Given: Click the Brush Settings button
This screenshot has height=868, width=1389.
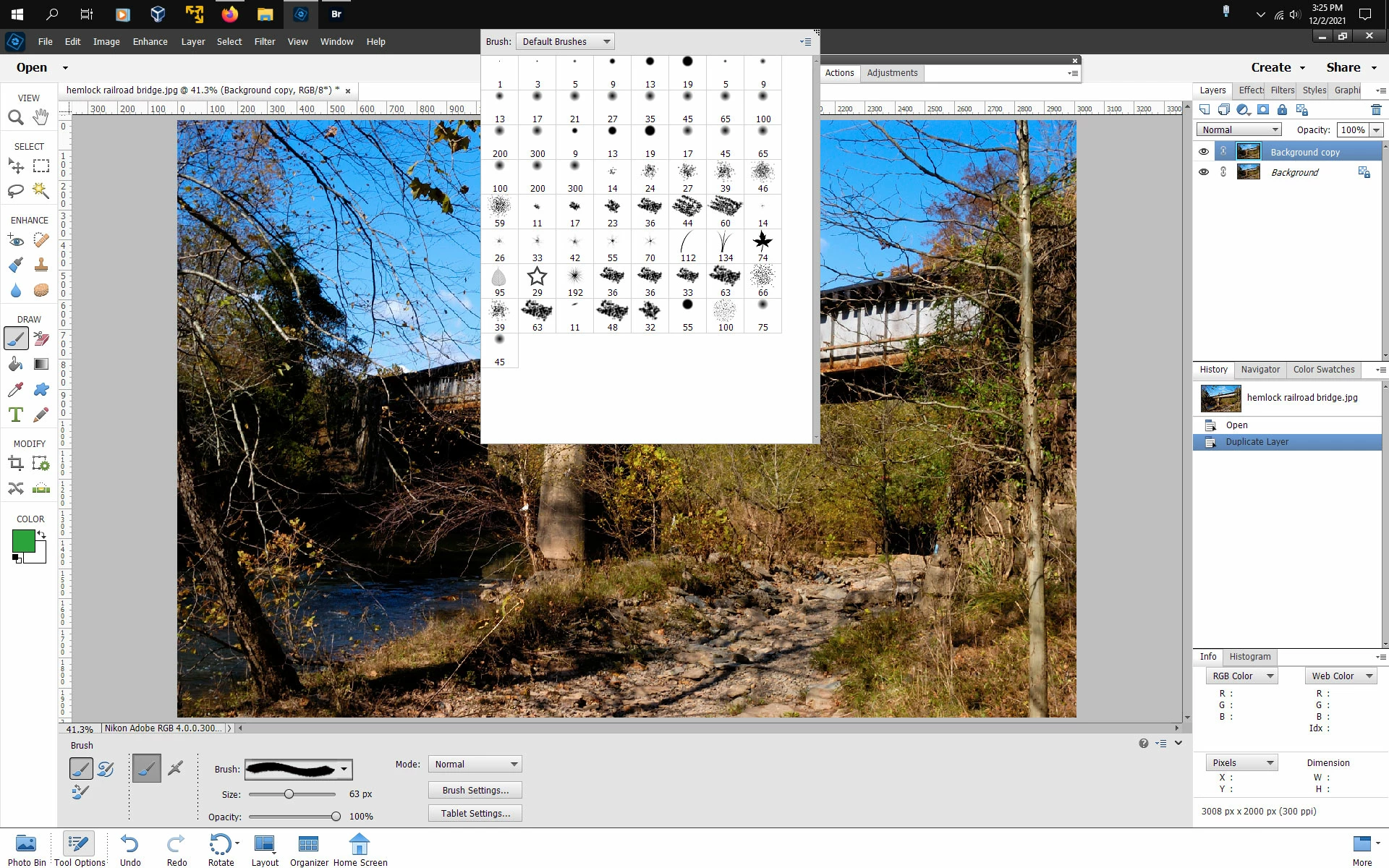Looking at the screenshot, I should [x=475, y=791].
